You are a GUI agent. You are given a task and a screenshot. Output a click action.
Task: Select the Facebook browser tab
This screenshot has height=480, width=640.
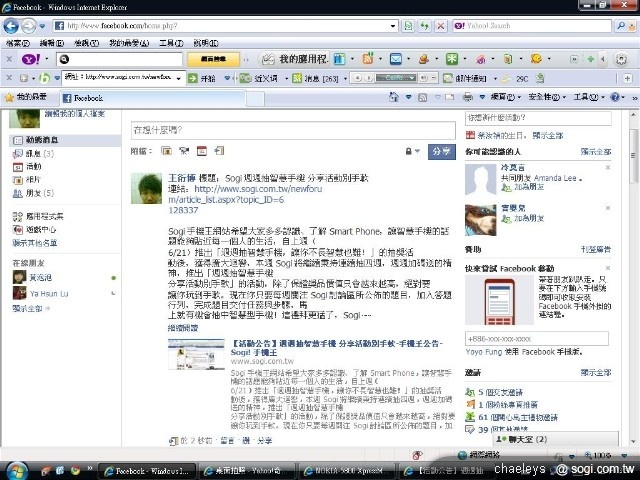[x=153, y=98]
